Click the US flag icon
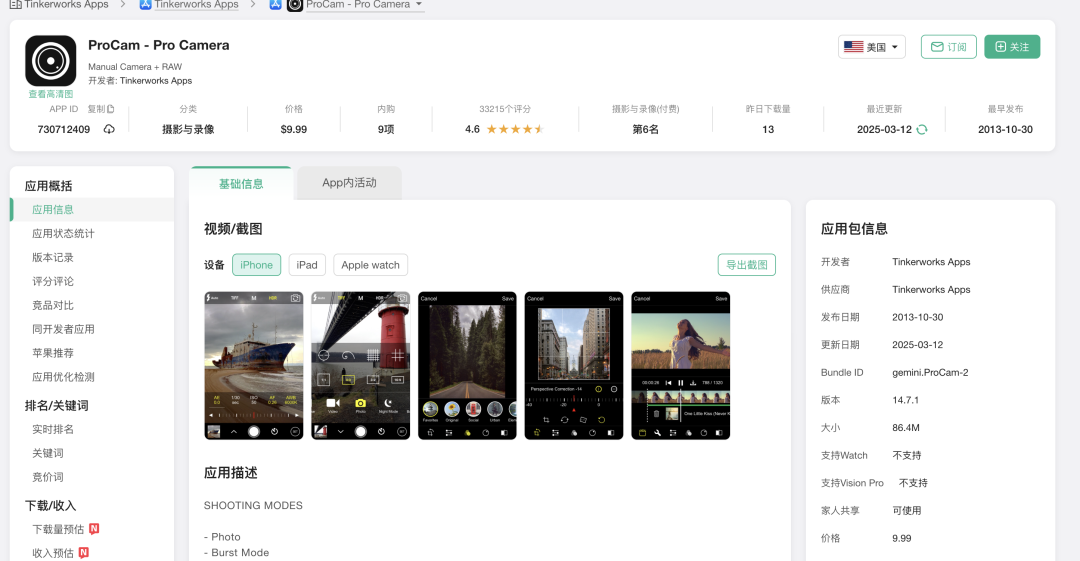The width and height of the screenshot is (1080, 561). [x=853, y=47]
